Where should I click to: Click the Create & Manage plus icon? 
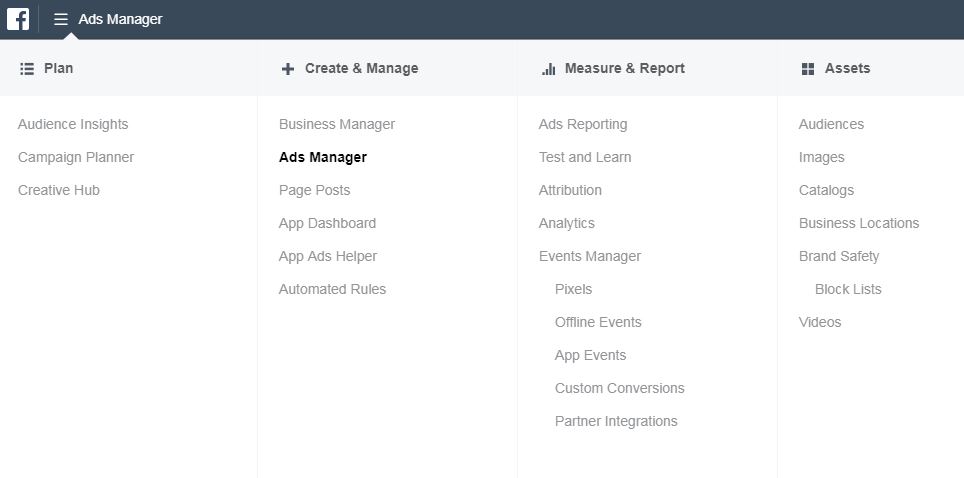pos(288,69)
